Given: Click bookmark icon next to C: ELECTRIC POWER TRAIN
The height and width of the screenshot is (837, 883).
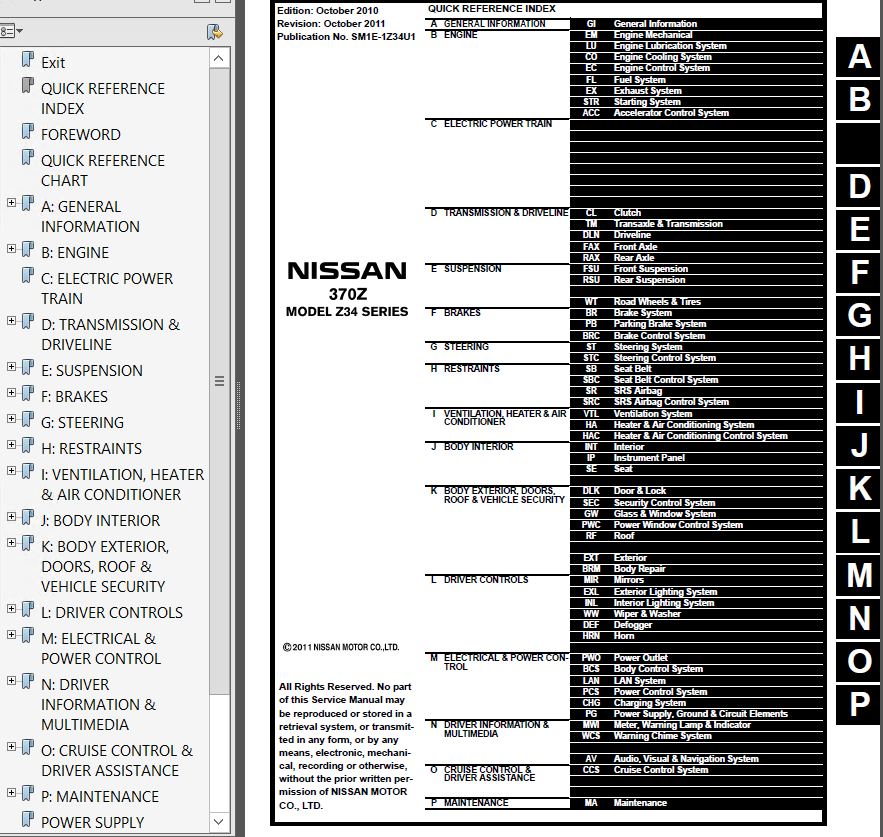Looking at the screenshot, I should [x=28, y=276].
